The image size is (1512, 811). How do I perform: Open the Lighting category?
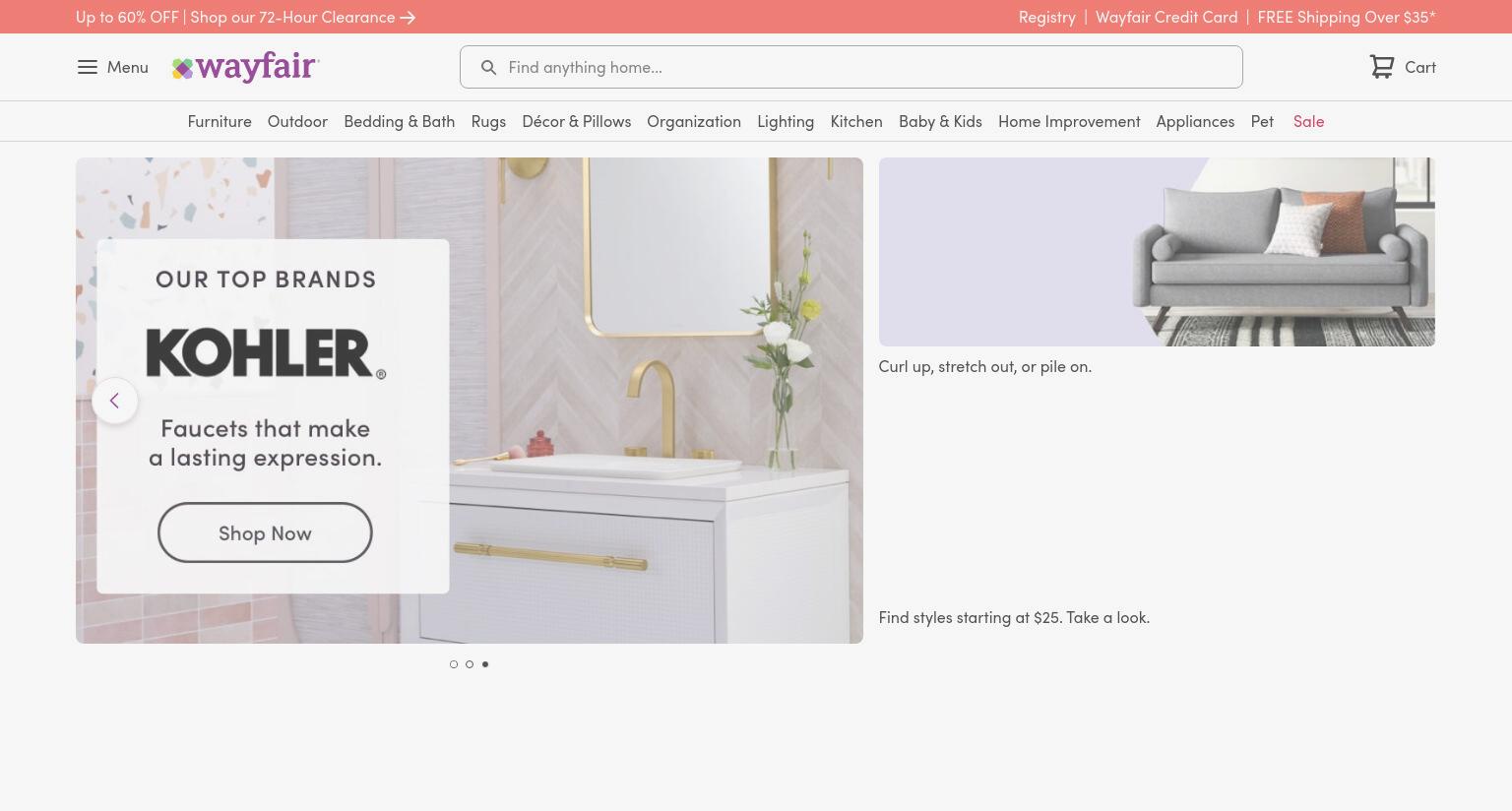click(786, 121)
